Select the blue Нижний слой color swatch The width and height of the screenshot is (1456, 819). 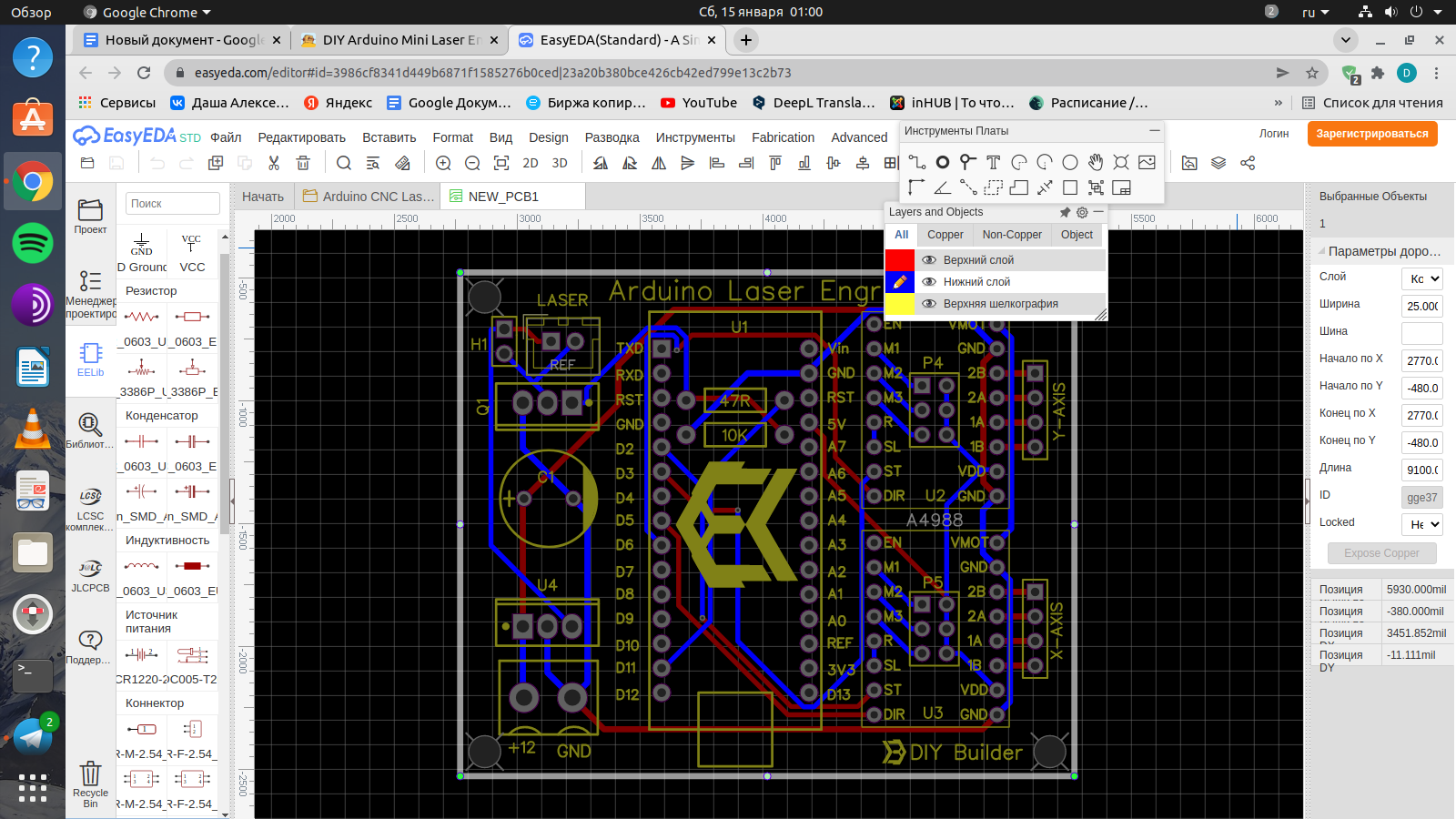click(x=900, y=282)
